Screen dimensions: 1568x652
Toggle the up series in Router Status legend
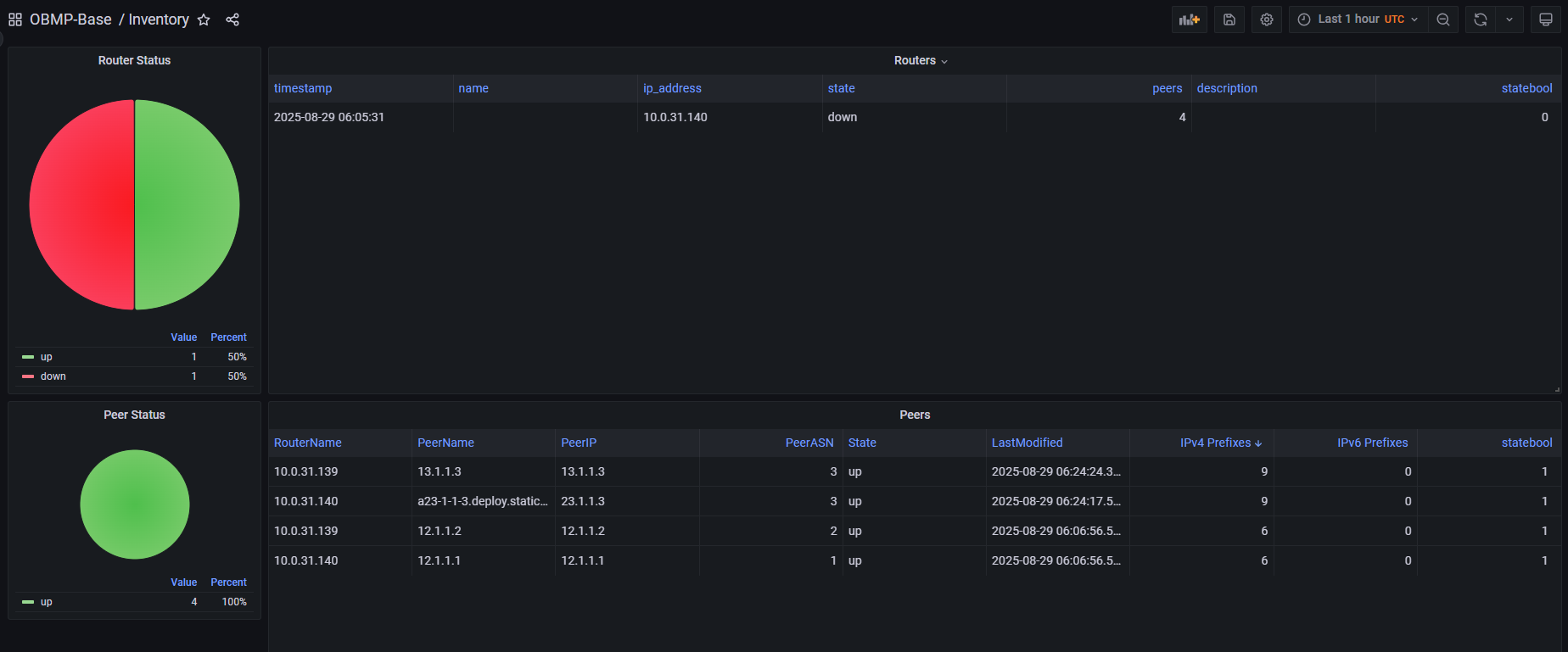click(47, 357)
